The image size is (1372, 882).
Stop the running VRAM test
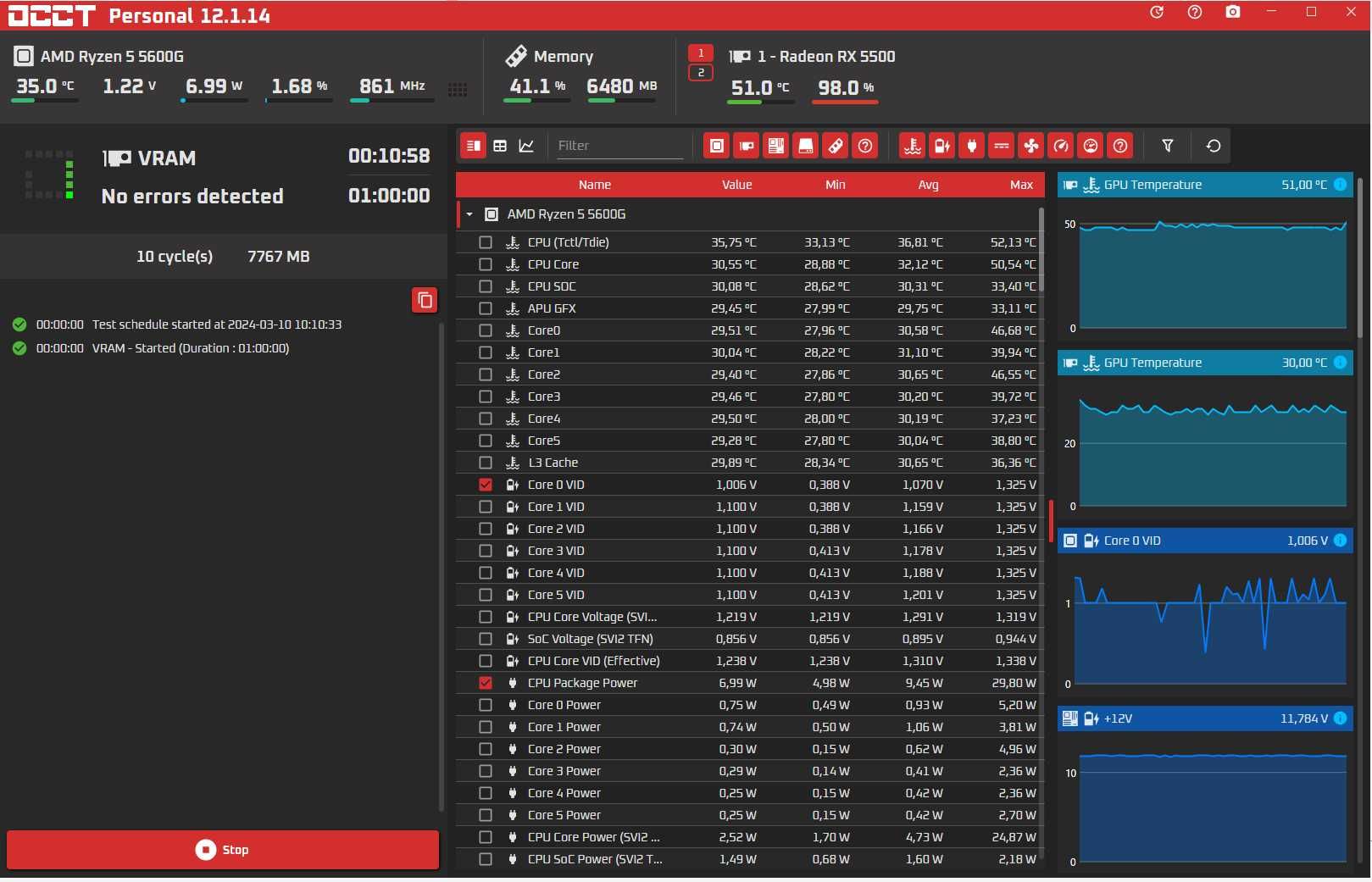tap(223, 850)
